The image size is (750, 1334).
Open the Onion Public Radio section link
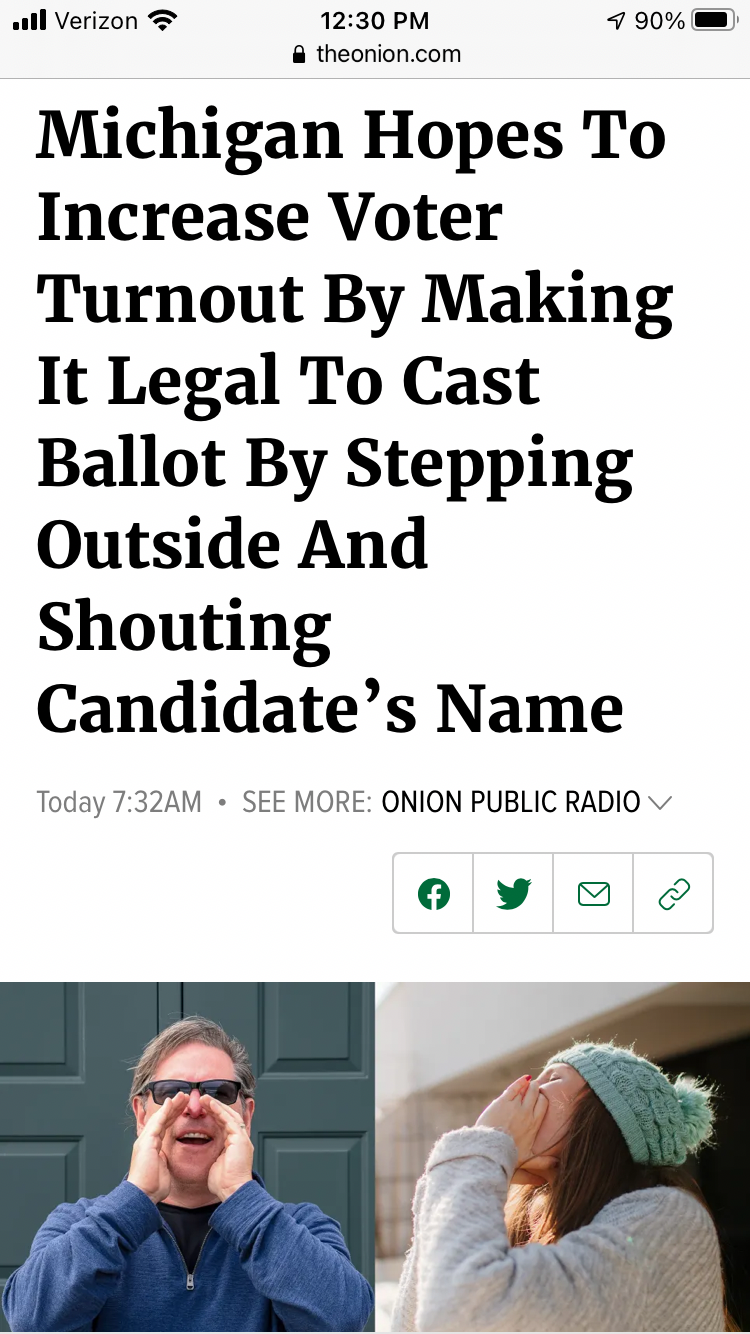tap(511, 802)
